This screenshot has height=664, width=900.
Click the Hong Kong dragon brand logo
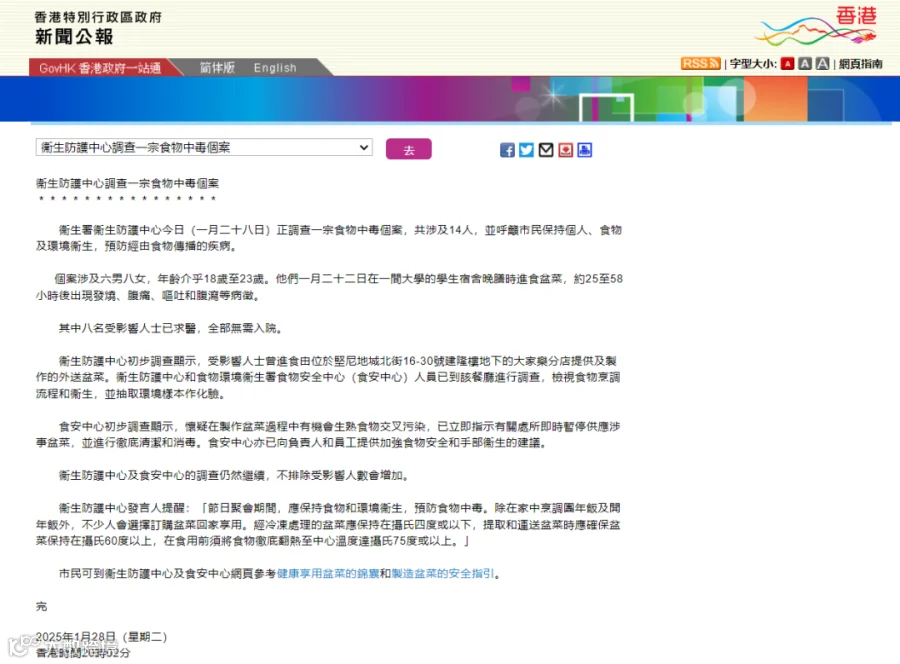(817, 26)
